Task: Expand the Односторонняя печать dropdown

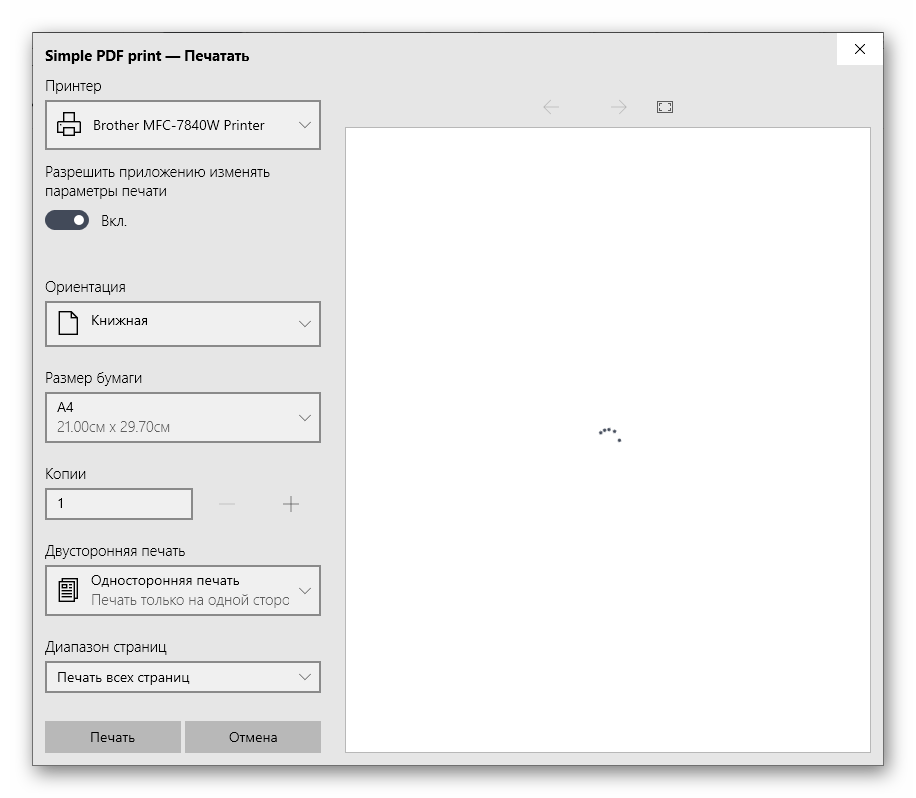Action: 183,590
